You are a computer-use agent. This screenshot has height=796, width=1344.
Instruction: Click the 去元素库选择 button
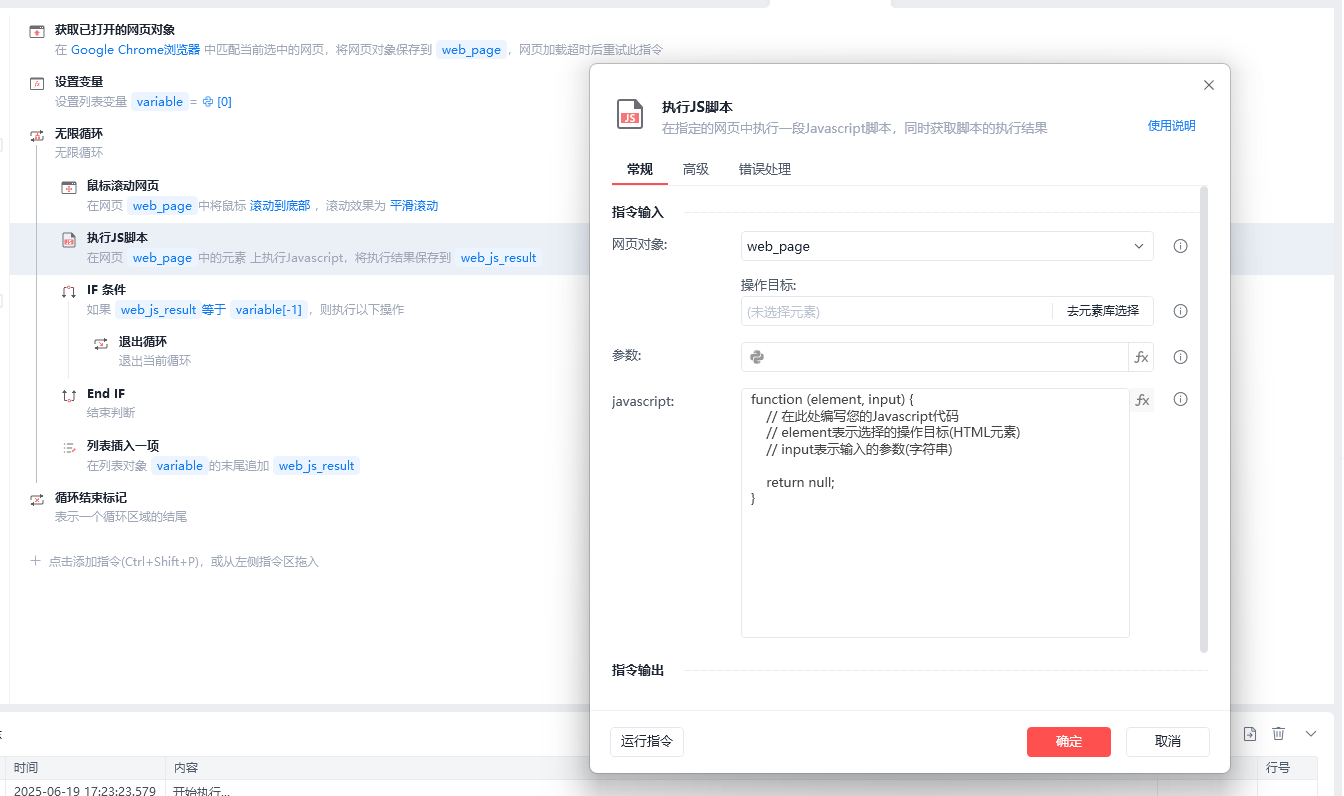tap(1102, 311)
